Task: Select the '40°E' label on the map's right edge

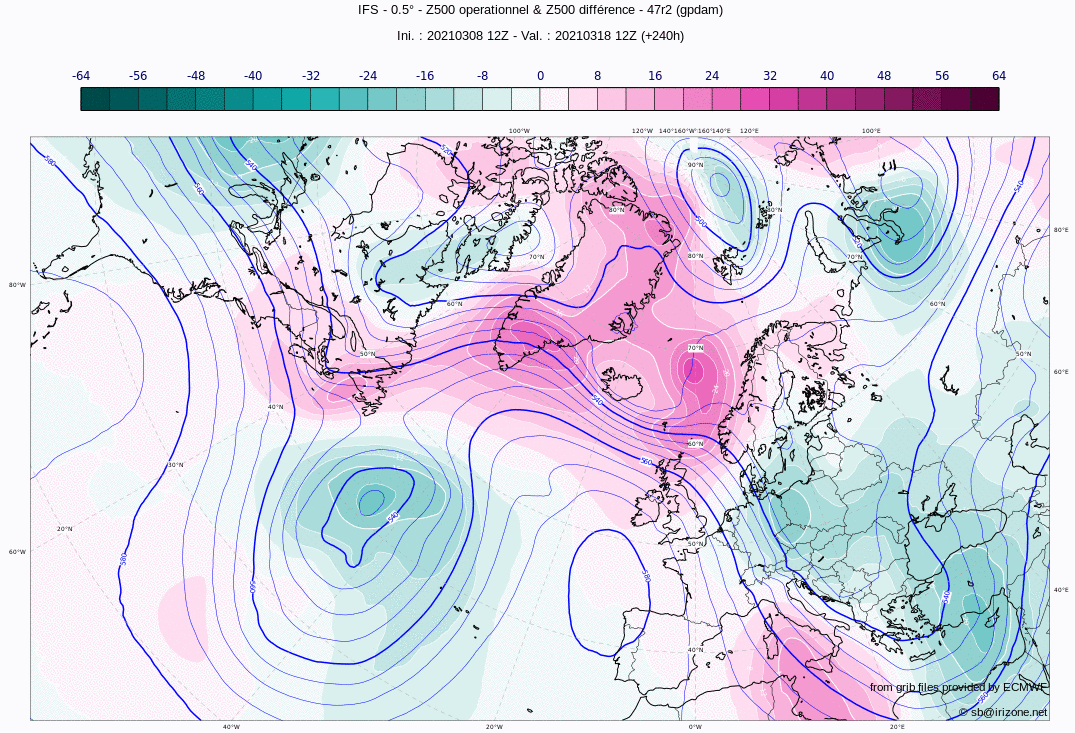Action: (1061, 589)
